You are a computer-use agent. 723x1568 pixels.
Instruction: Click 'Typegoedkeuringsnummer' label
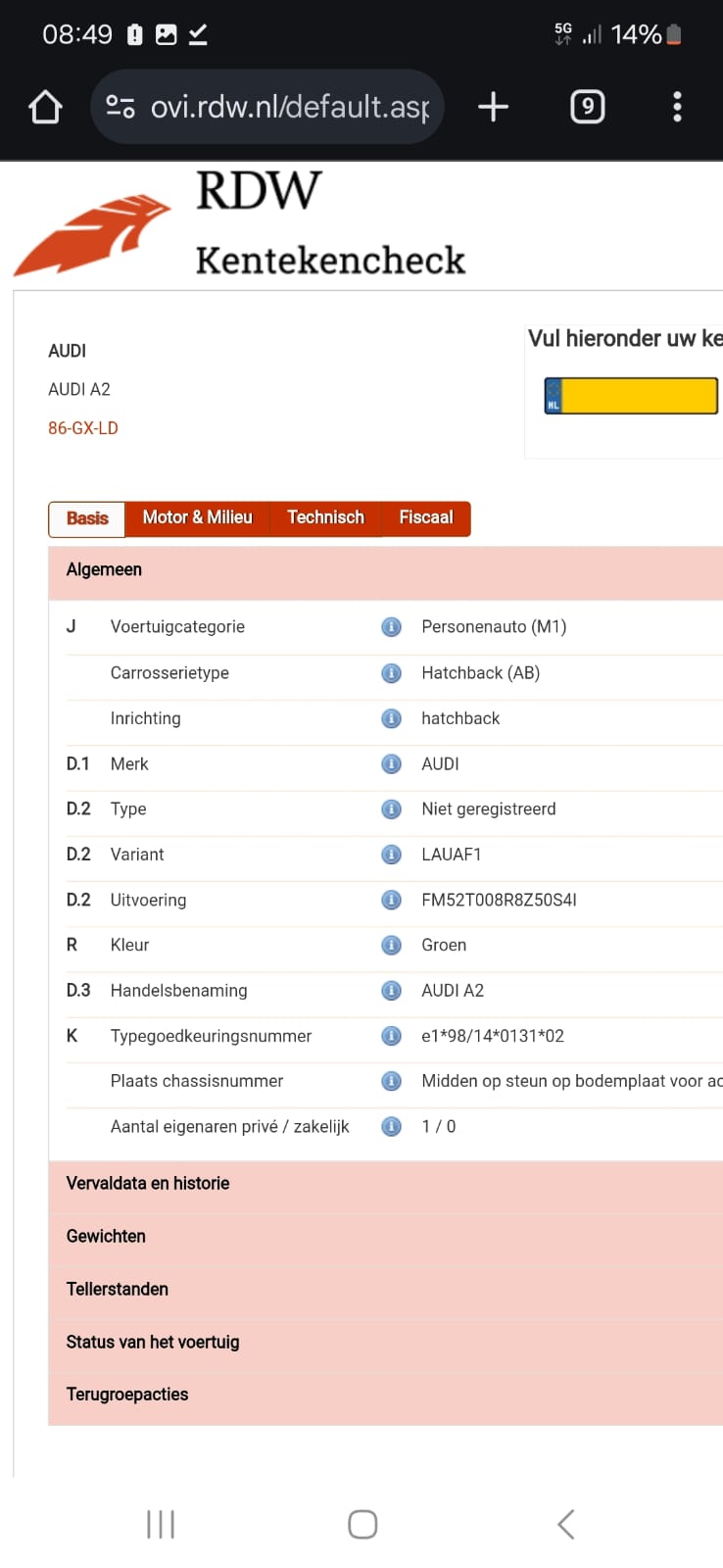click(211, 1036)
